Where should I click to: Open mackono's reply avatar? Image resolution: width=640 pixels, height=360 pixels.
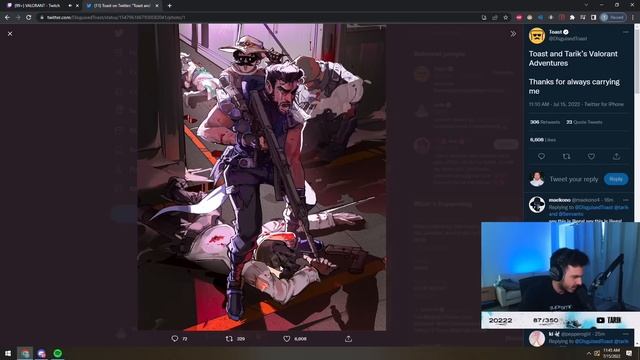point(537,204)
